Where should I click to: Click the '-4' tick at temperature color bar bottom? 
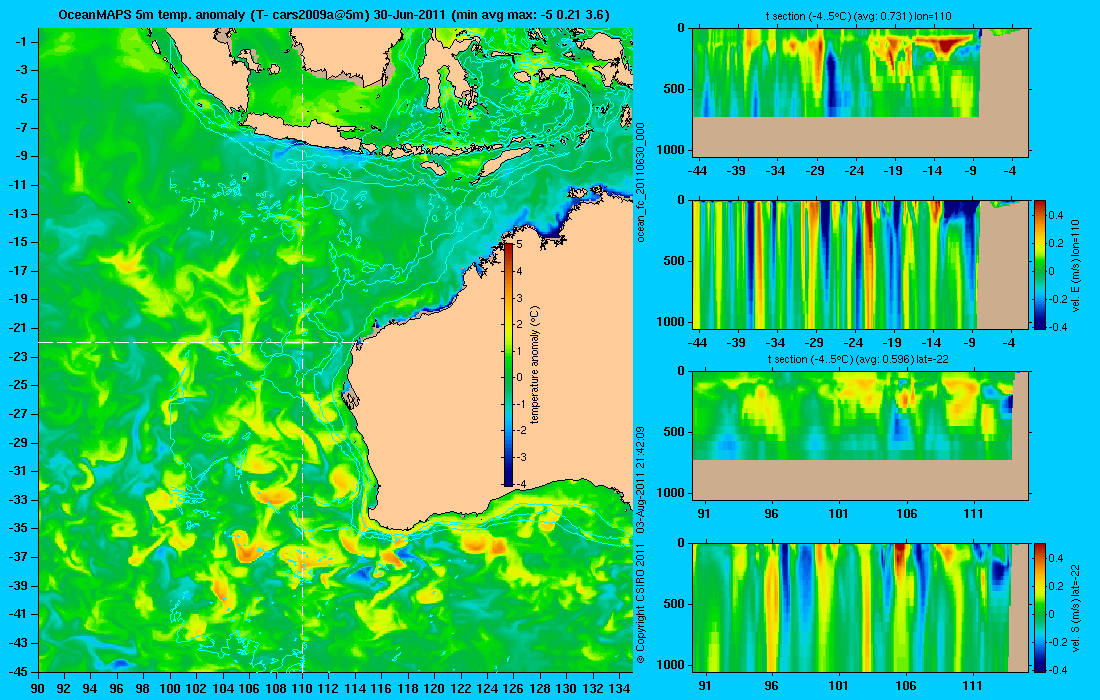520,484
